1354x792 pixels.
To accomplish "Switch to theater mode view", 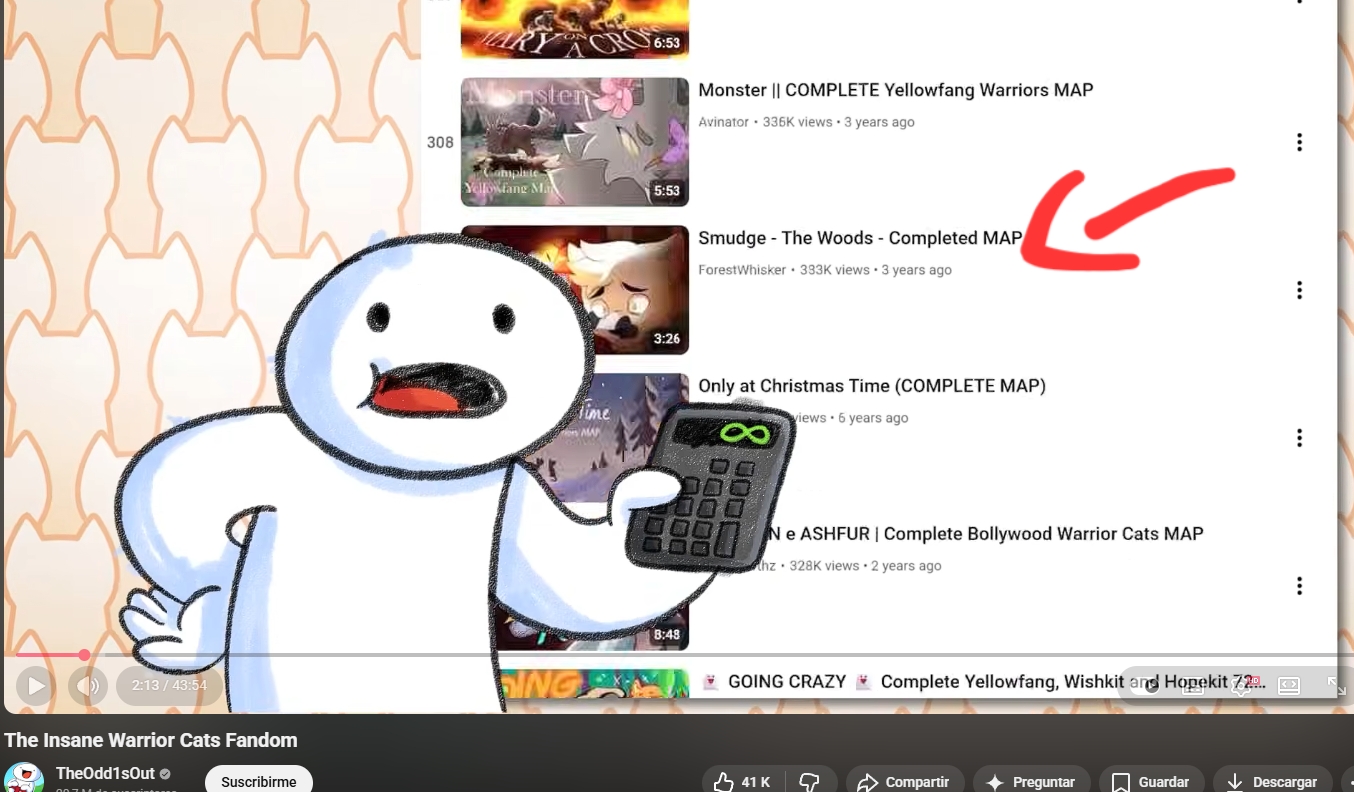I will click(1289, 685).
